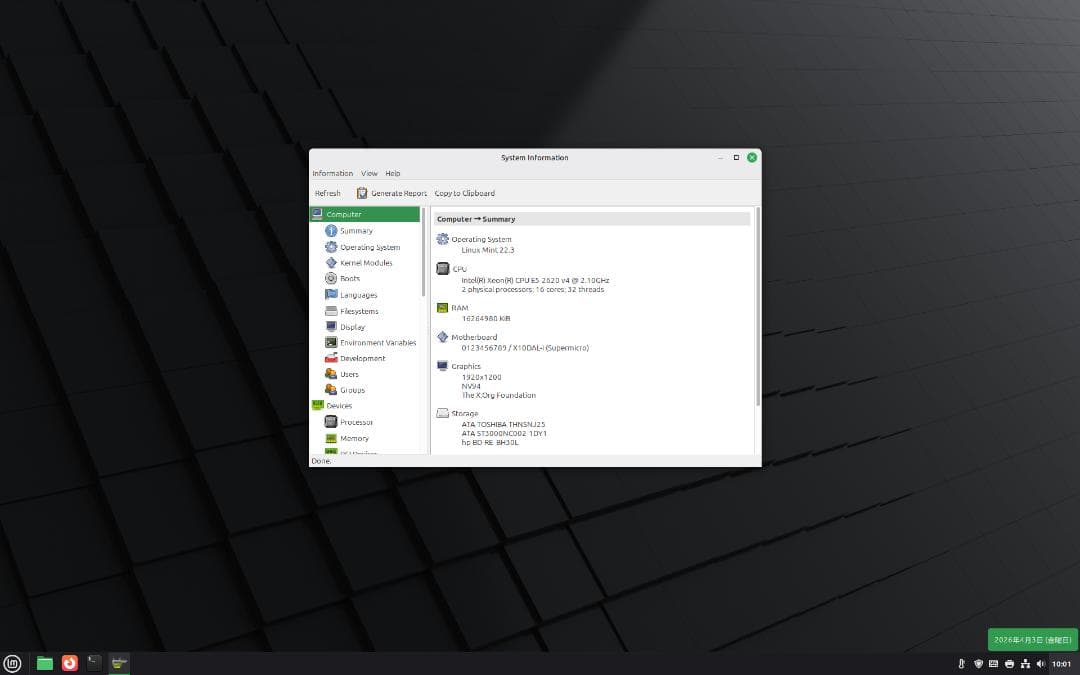Click the Refresh toolbar button
Screen dimensions: 1080x675
(x=328, y=194)
